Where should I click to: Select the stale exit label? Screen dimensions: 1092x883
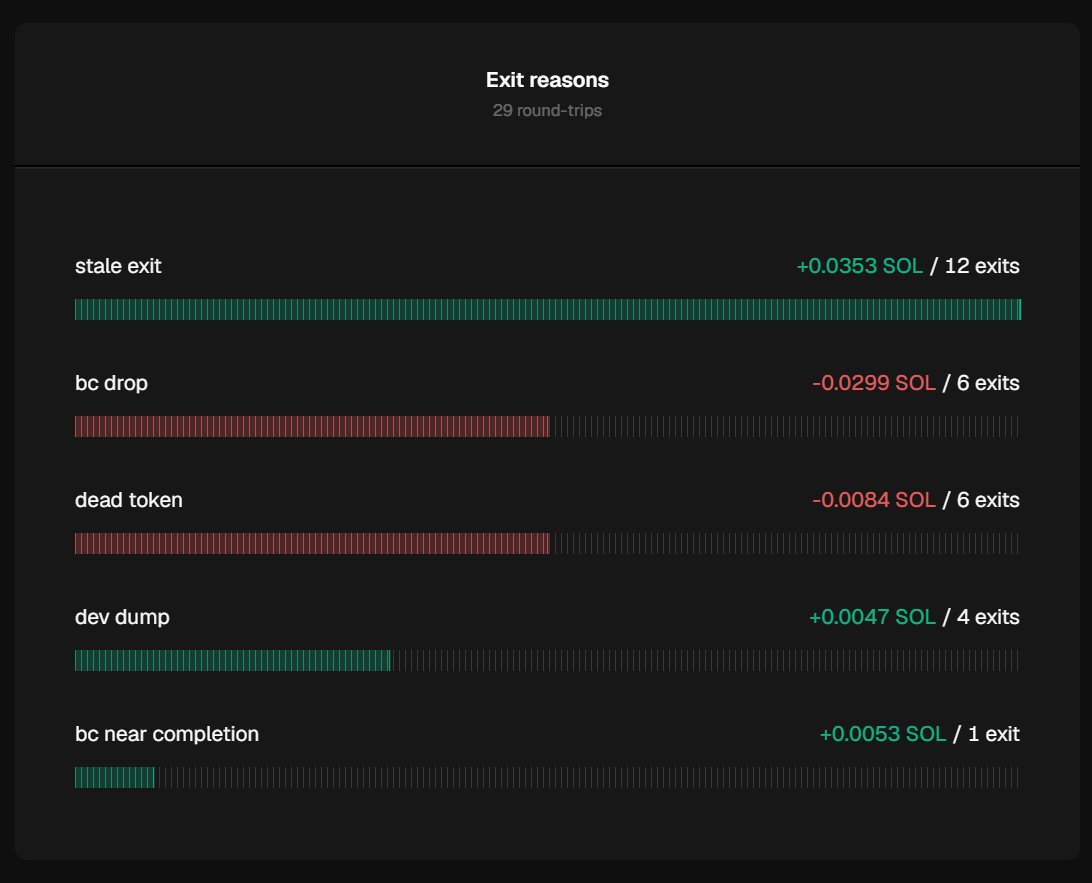pos(118,266)
